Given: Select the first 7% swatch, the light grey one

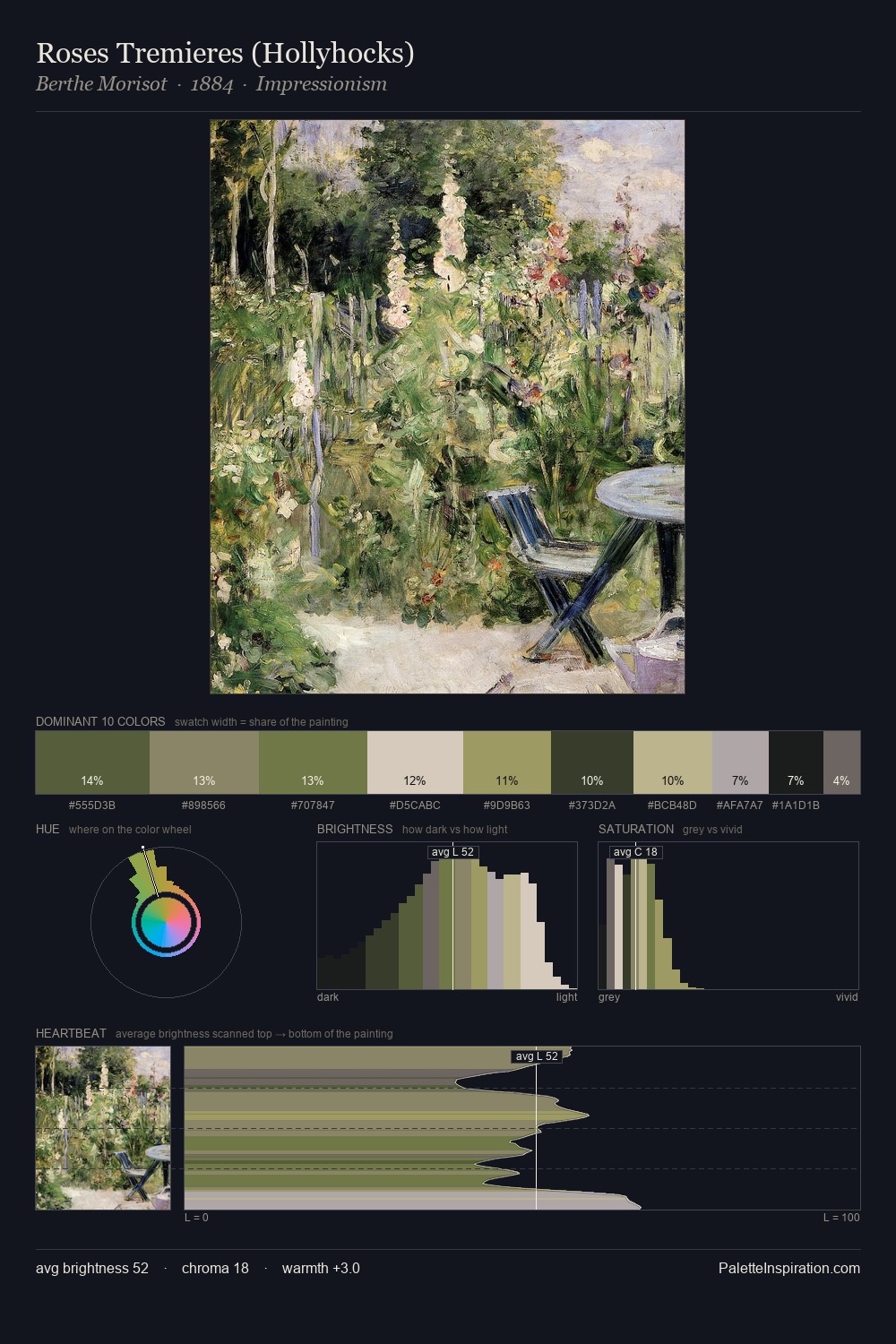Looking at the screenshot, I should [740, 762].
